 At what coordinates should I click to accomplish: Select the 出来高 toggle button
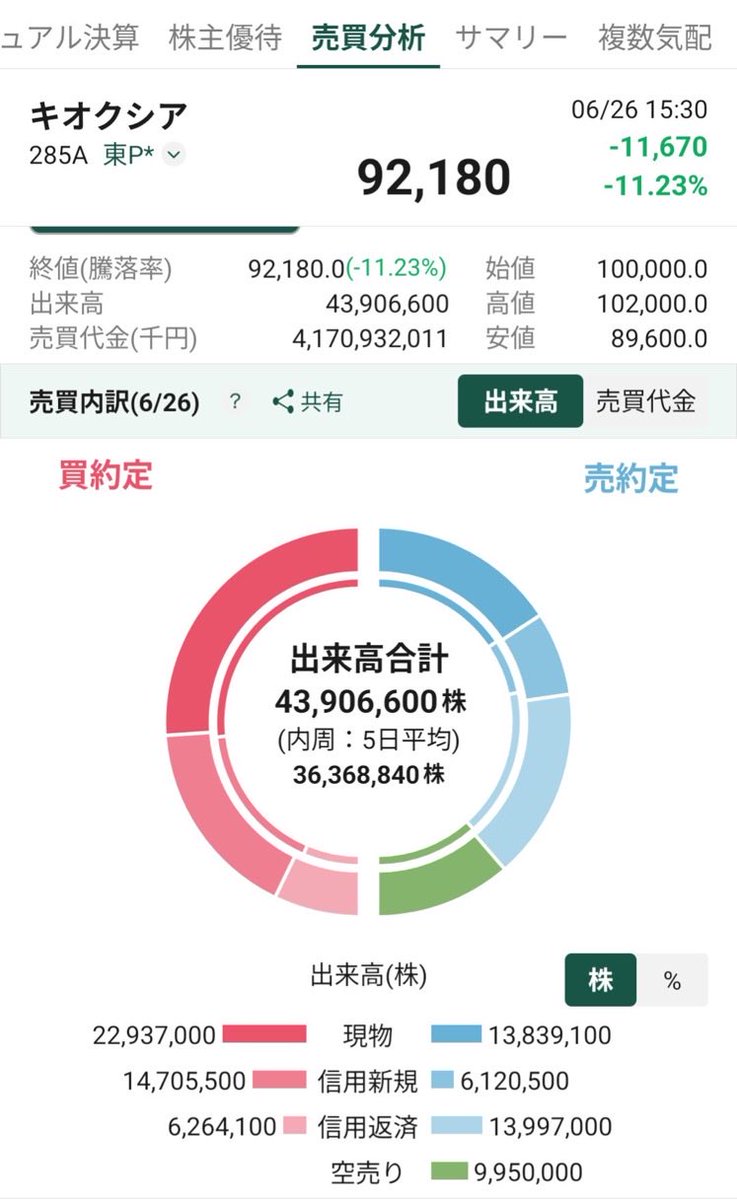pos(520,402)
